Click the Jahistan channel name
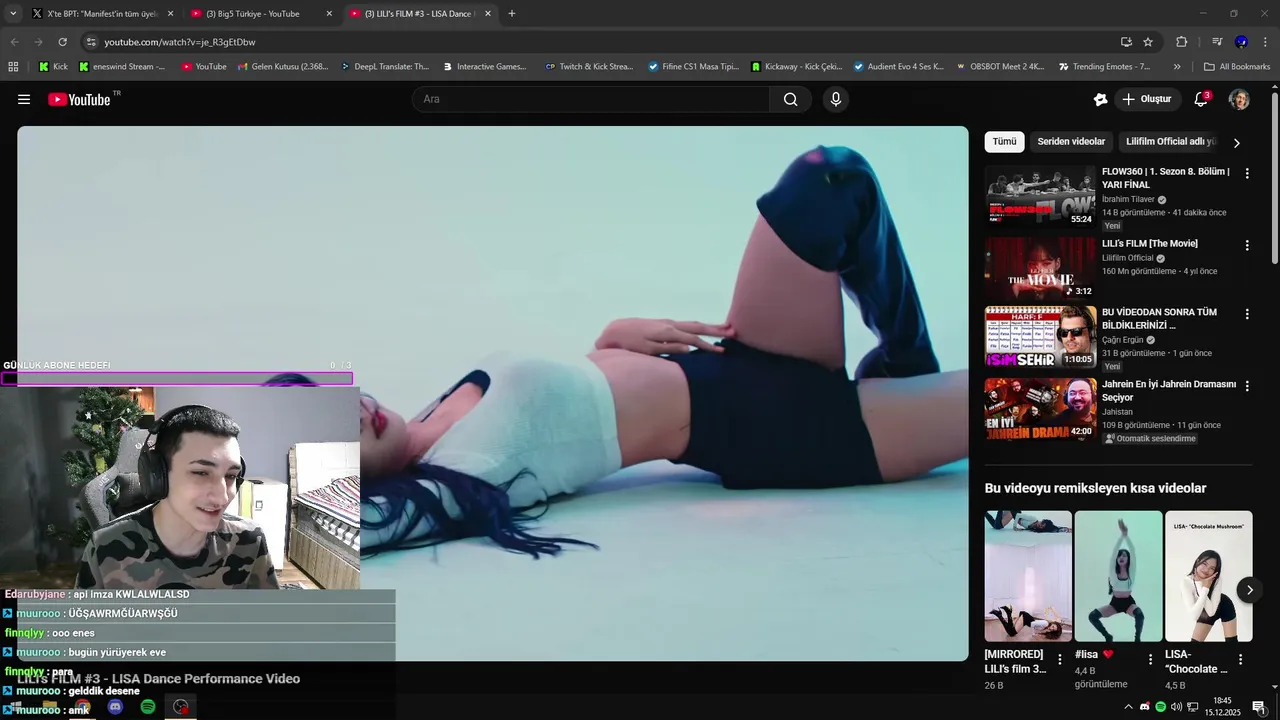The image size is (1280, 720). coord(1117,412)
